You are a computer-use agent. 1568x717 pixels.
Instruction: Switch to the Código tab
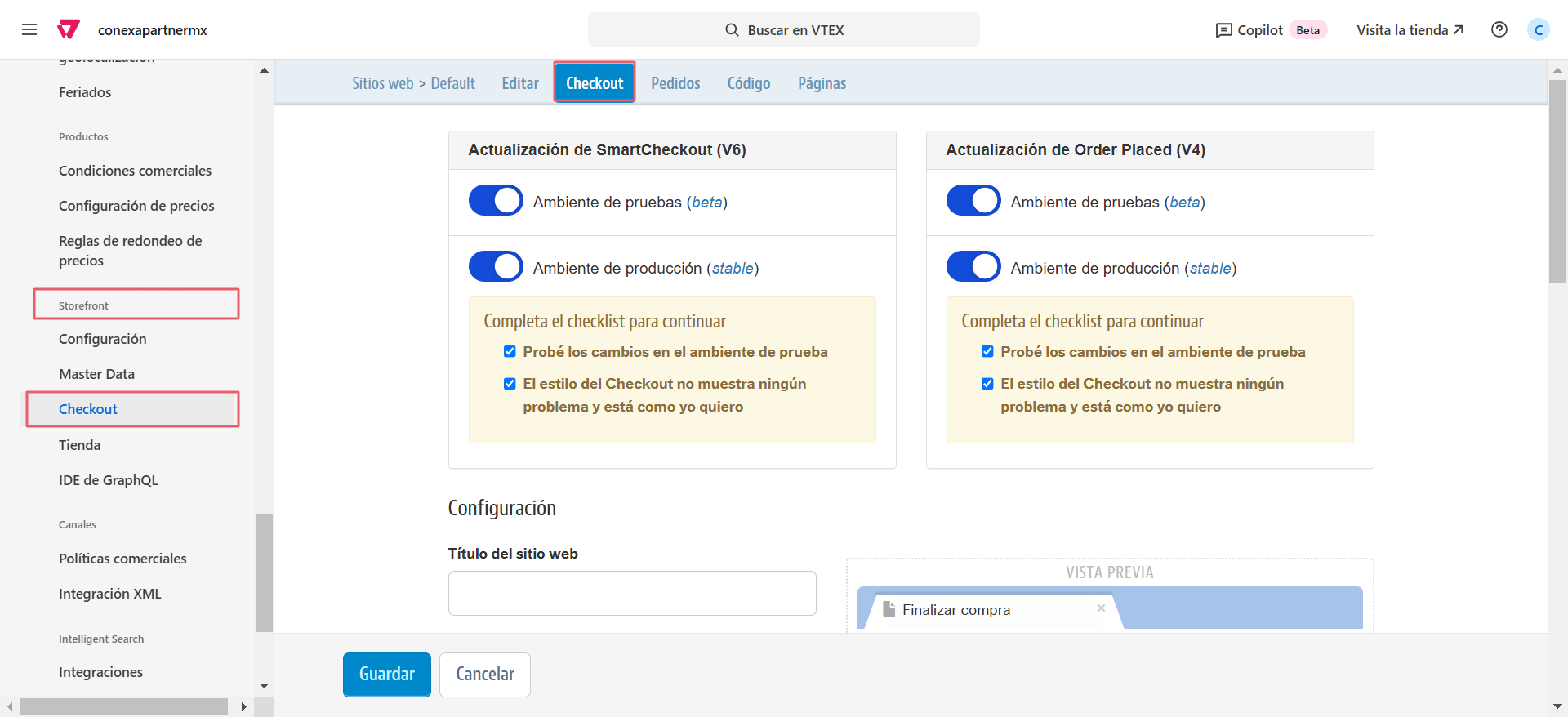click(748, 83)
